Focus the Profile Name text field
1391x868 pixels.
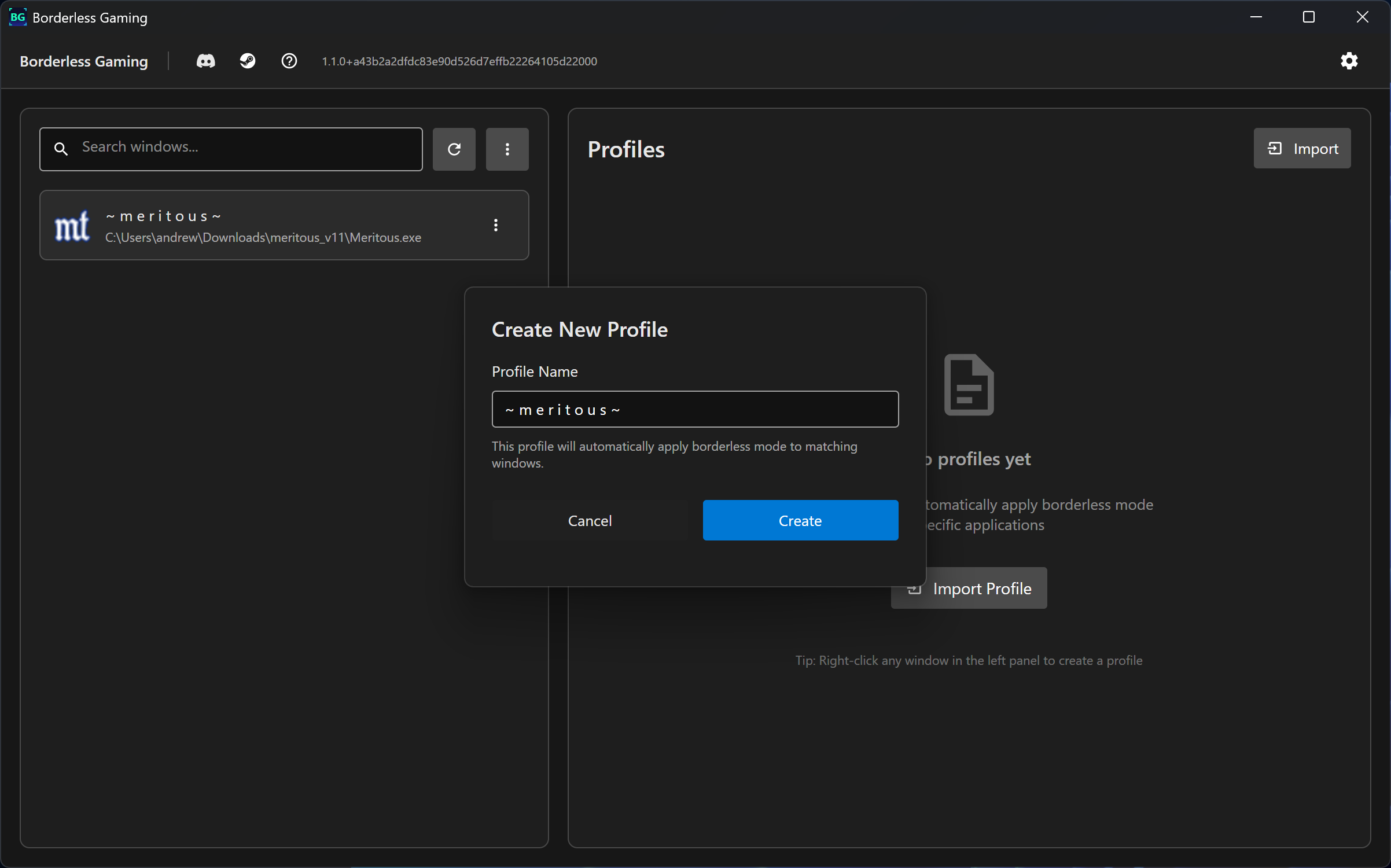694,410
